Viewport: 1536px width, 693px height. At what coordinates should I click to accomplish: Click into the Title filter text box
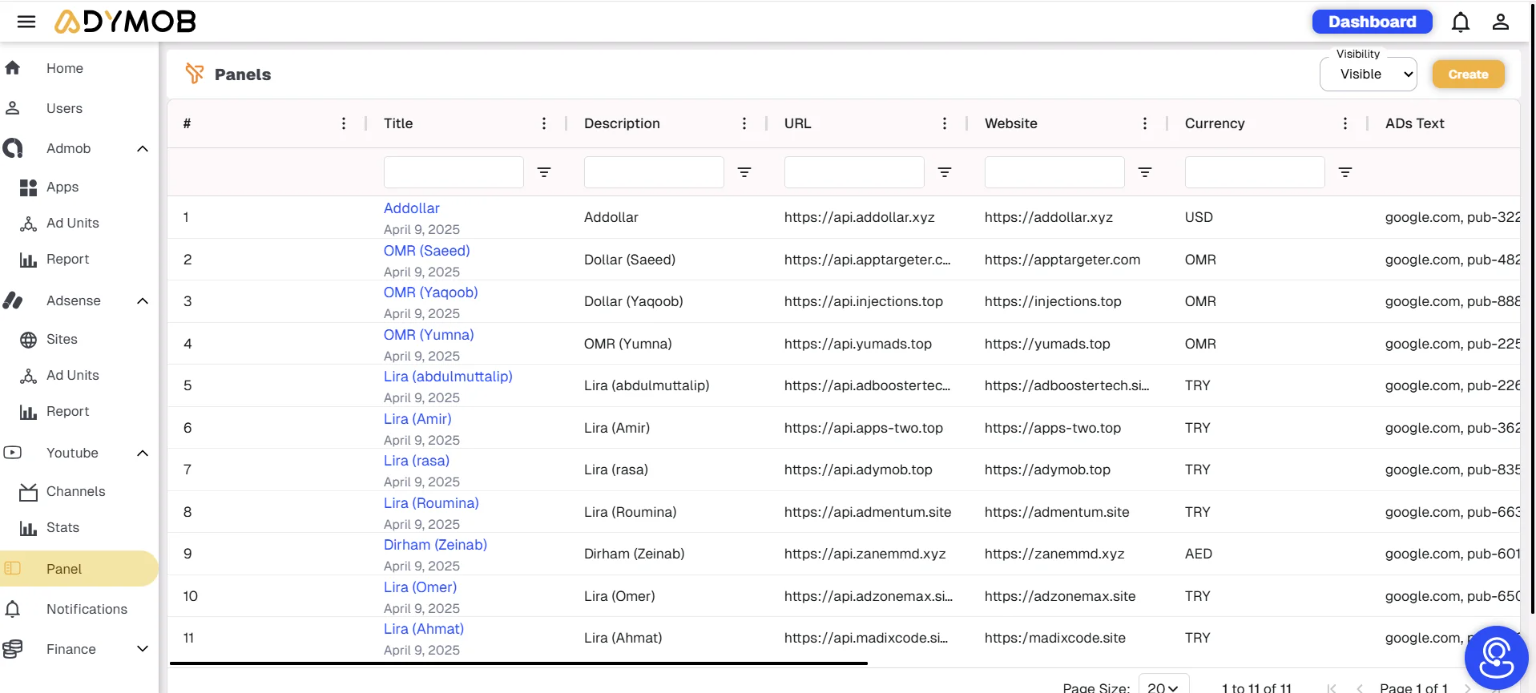pos(454,172)
